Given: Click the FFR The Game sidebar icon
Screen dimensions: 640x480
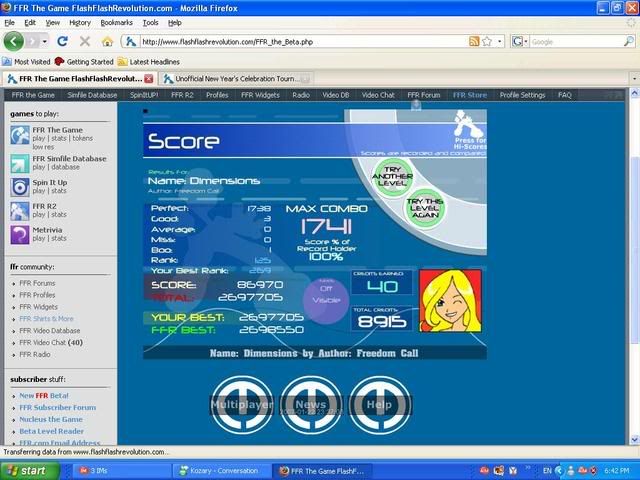Looking at the screenshot, I should 20,135.
